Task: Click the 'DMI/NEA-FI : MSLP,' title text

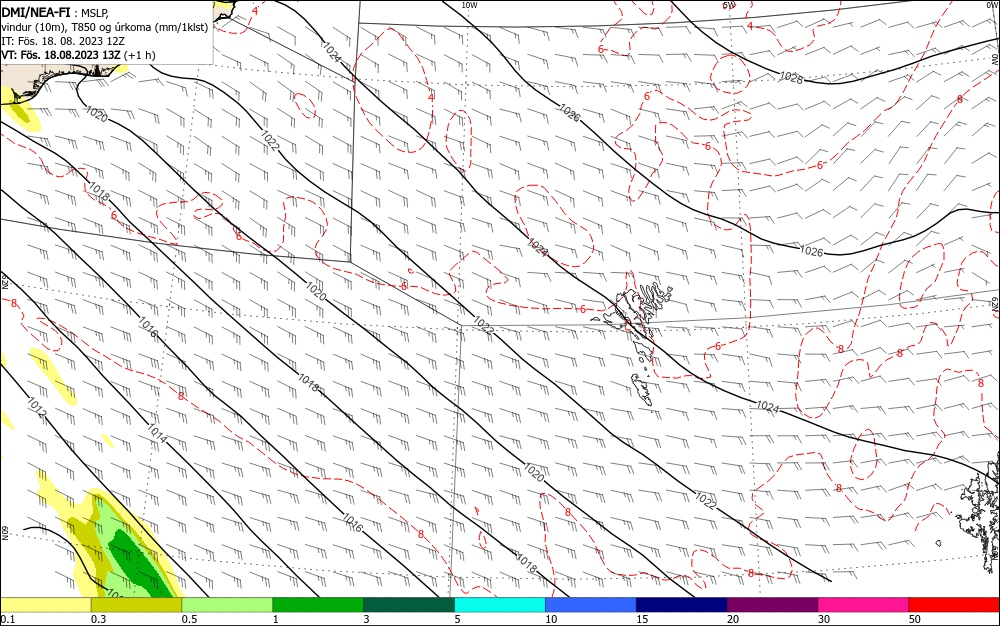Action: (56, 11)
